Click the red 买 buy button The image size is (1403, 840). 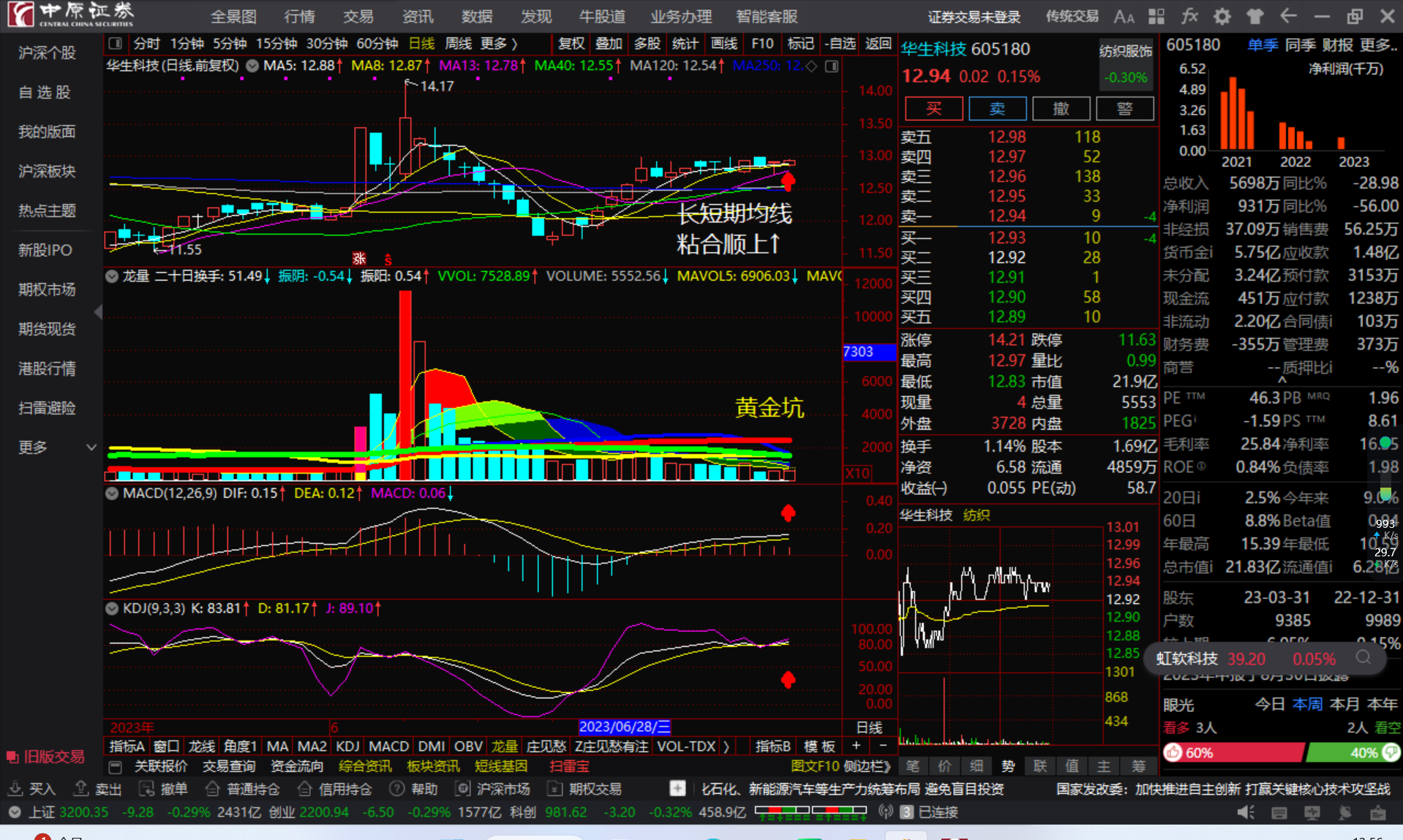point(934,109)
